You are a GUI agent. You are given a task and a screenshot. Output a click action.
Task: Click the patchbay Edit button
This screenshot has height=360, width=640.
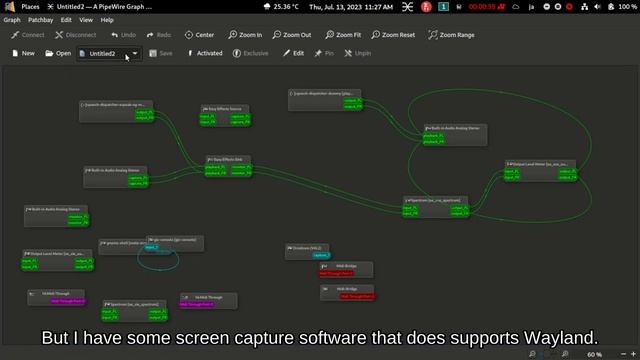point(293,53)
